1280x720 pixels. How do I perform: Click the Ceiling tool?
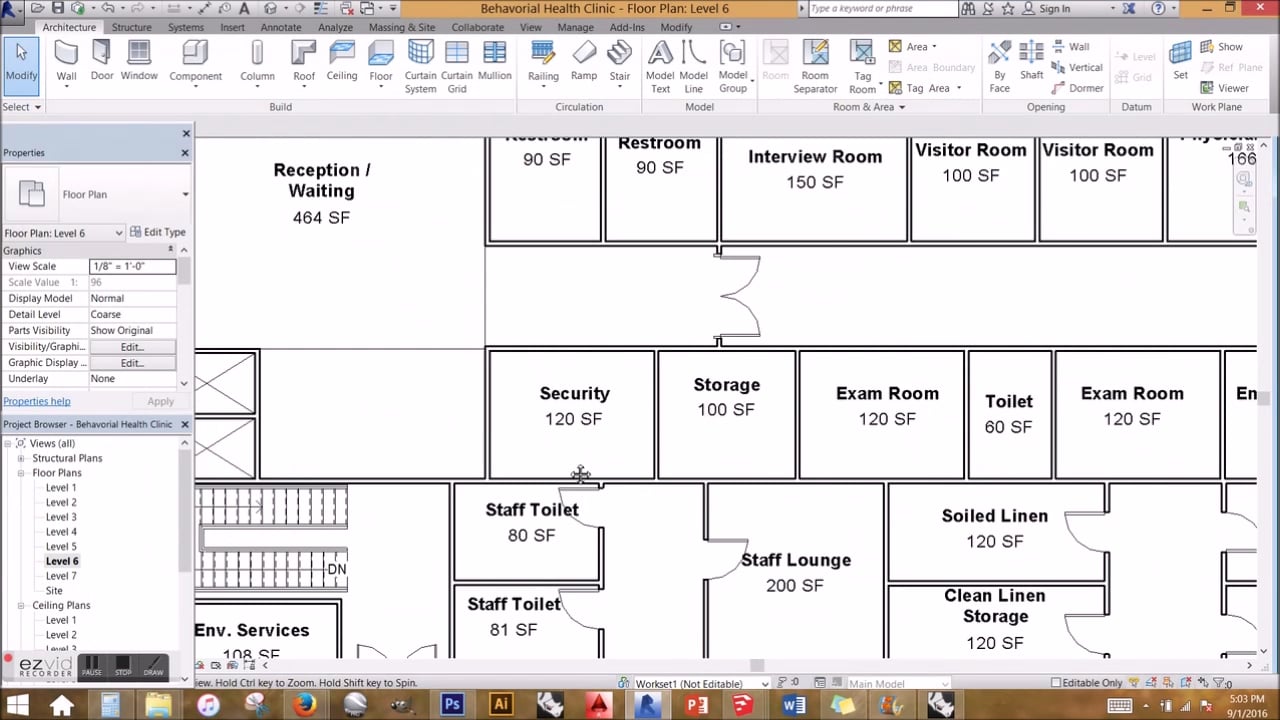(342, 62)
